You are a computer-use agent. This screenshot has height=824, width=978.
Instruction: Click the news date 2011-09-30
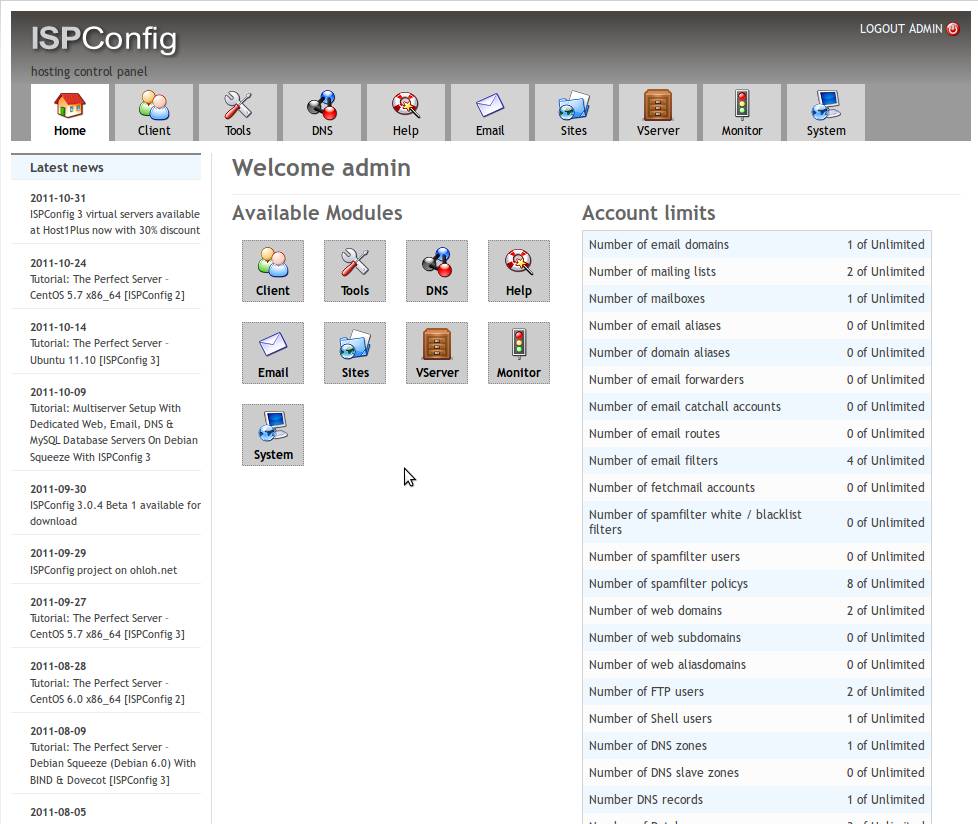coord(58,489)
